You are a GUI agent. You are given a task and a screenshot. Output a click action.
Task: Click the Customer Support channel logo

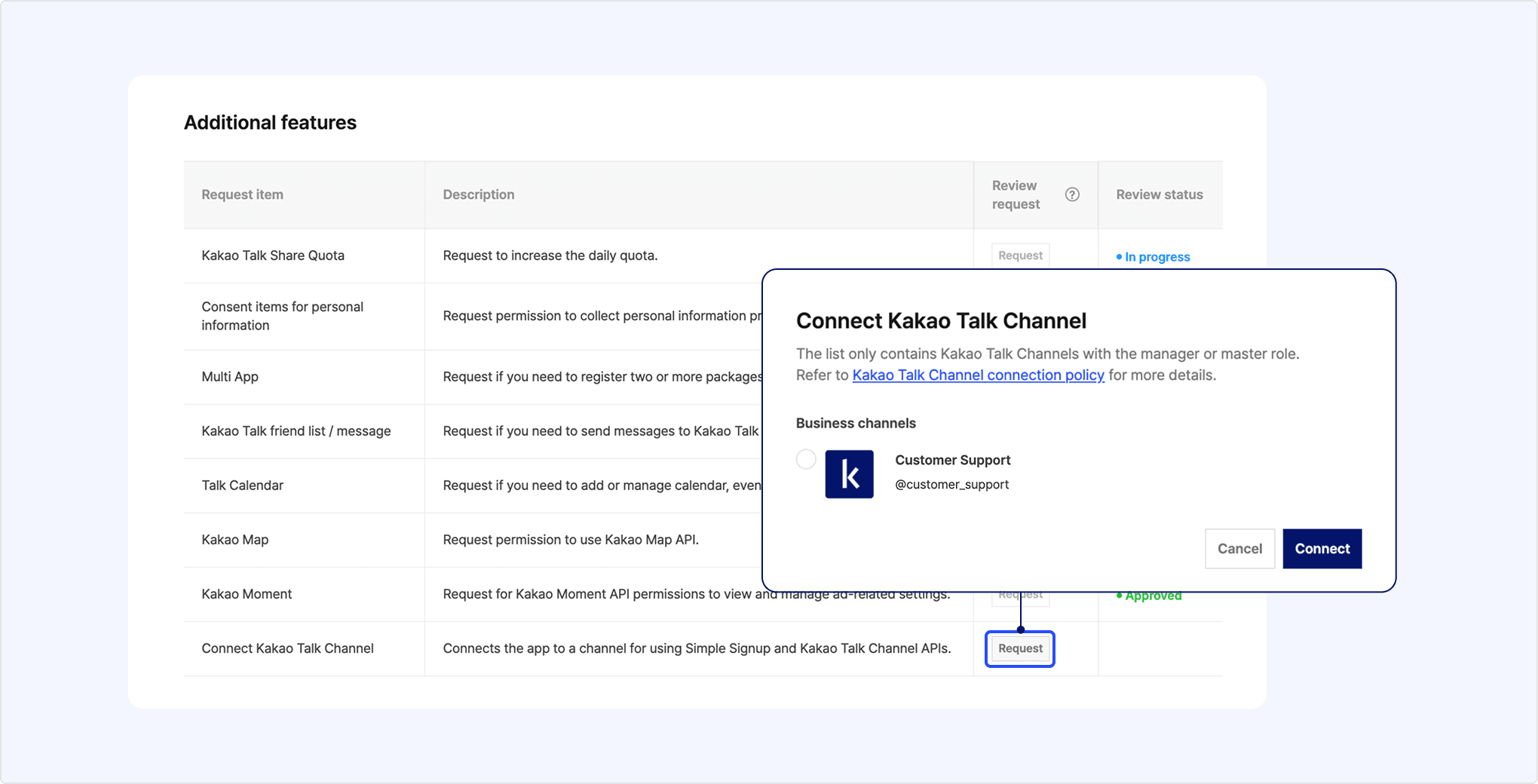tap(849, 474)
